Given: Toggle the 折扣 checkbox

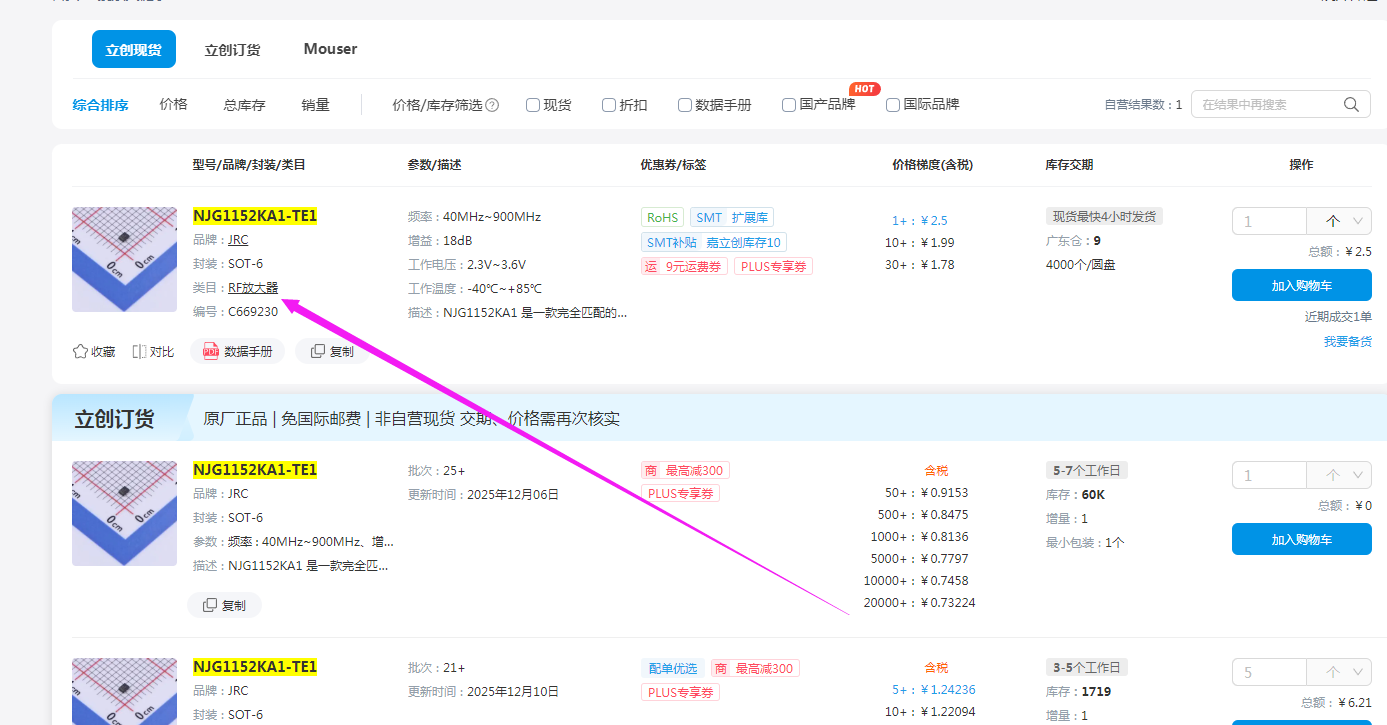Looking at the screenshot, I should point(609,105).
